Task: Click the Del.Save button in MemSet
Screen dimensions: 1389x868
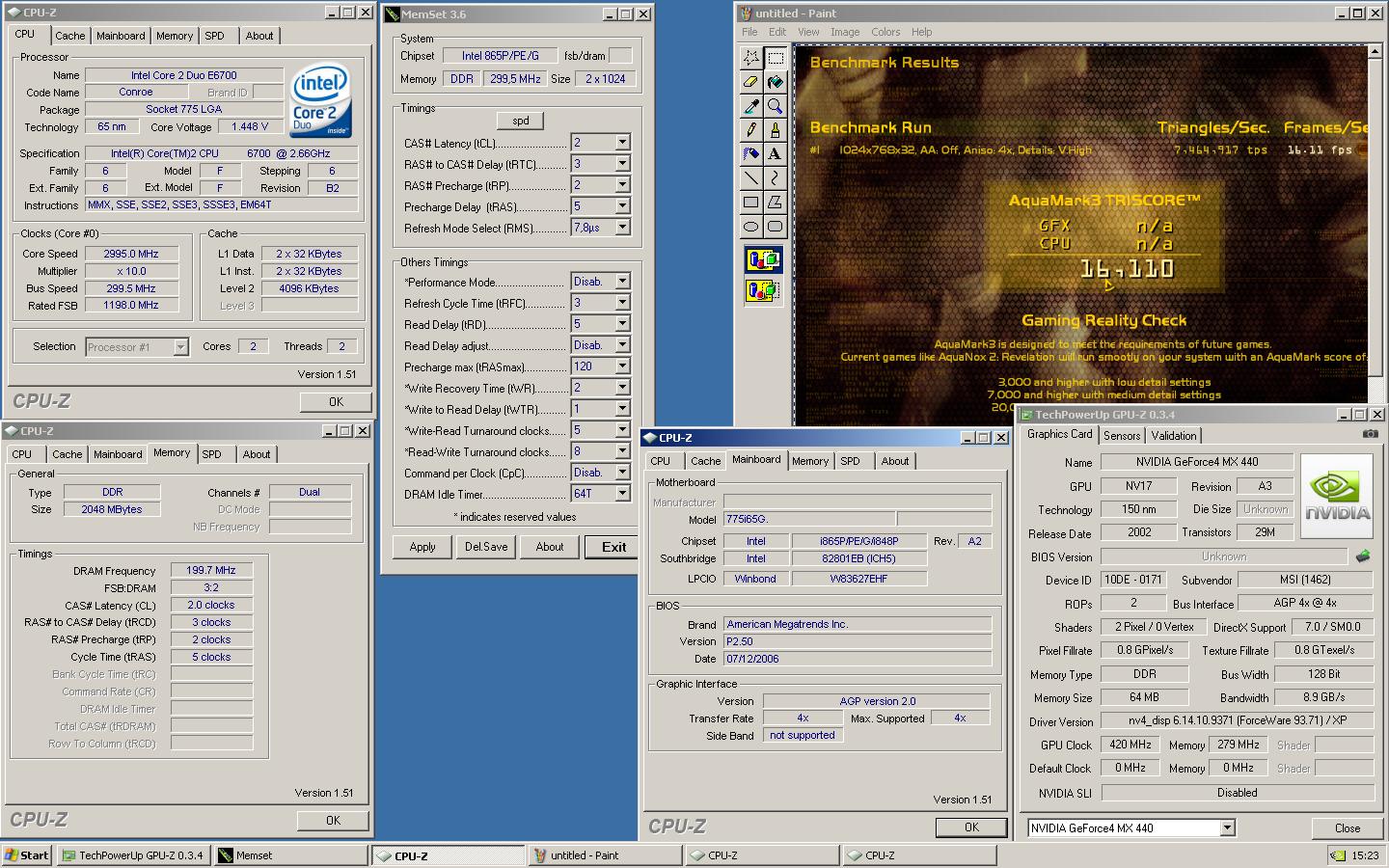Action: (486, 547)
